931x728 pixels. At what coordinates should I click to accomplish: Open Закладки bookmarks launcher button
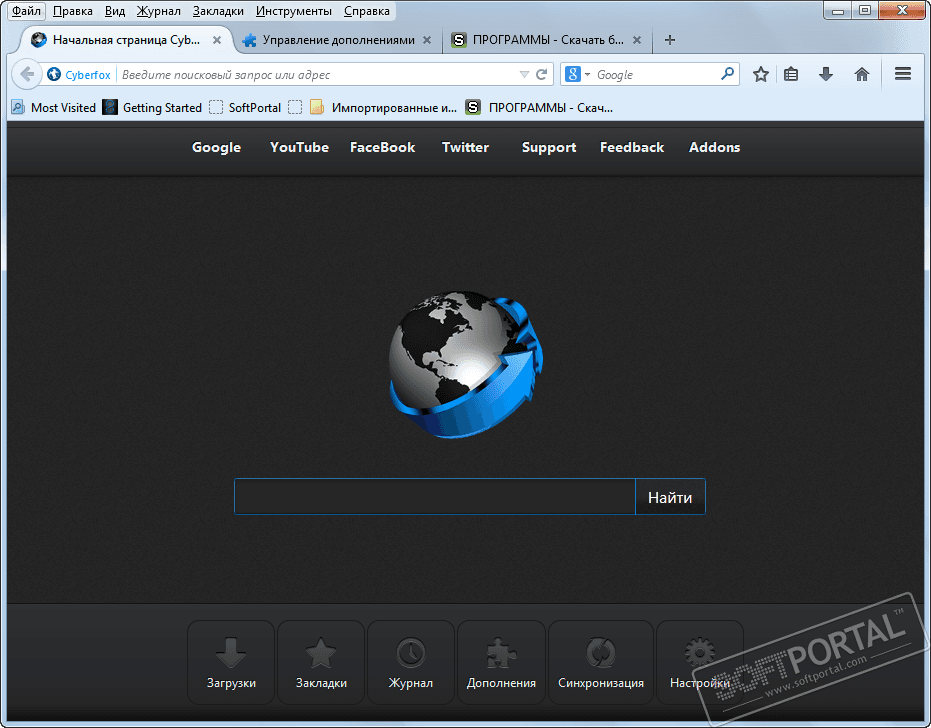[321, 662]
